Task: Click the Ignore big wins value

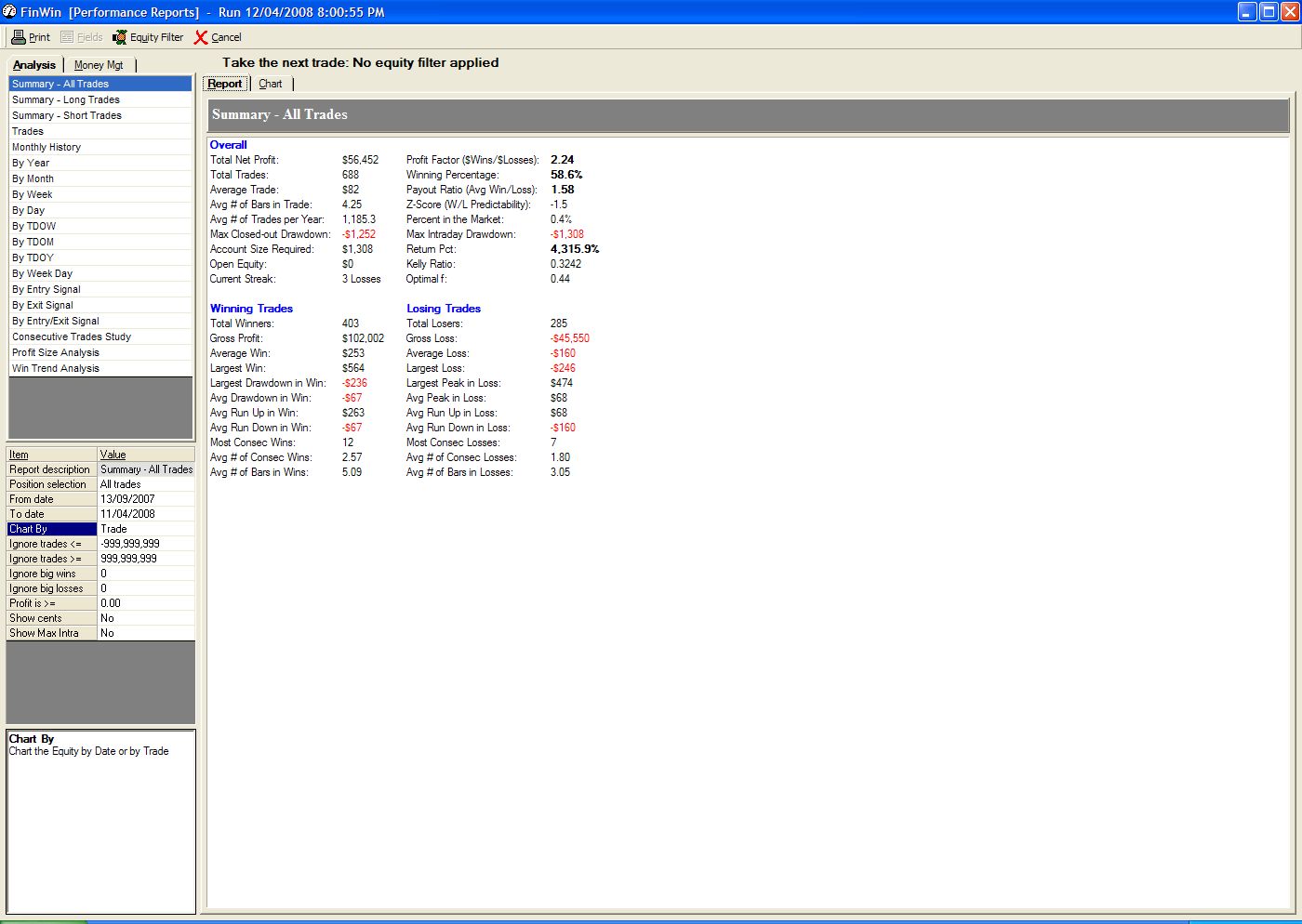Action: pyautogui.click(x=147, y=574)
